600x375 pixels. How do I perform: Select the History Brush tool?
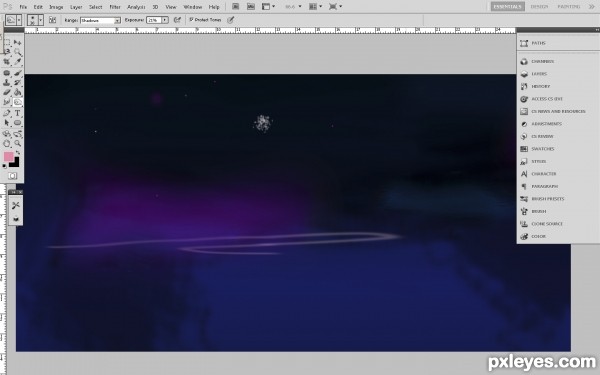18,82
